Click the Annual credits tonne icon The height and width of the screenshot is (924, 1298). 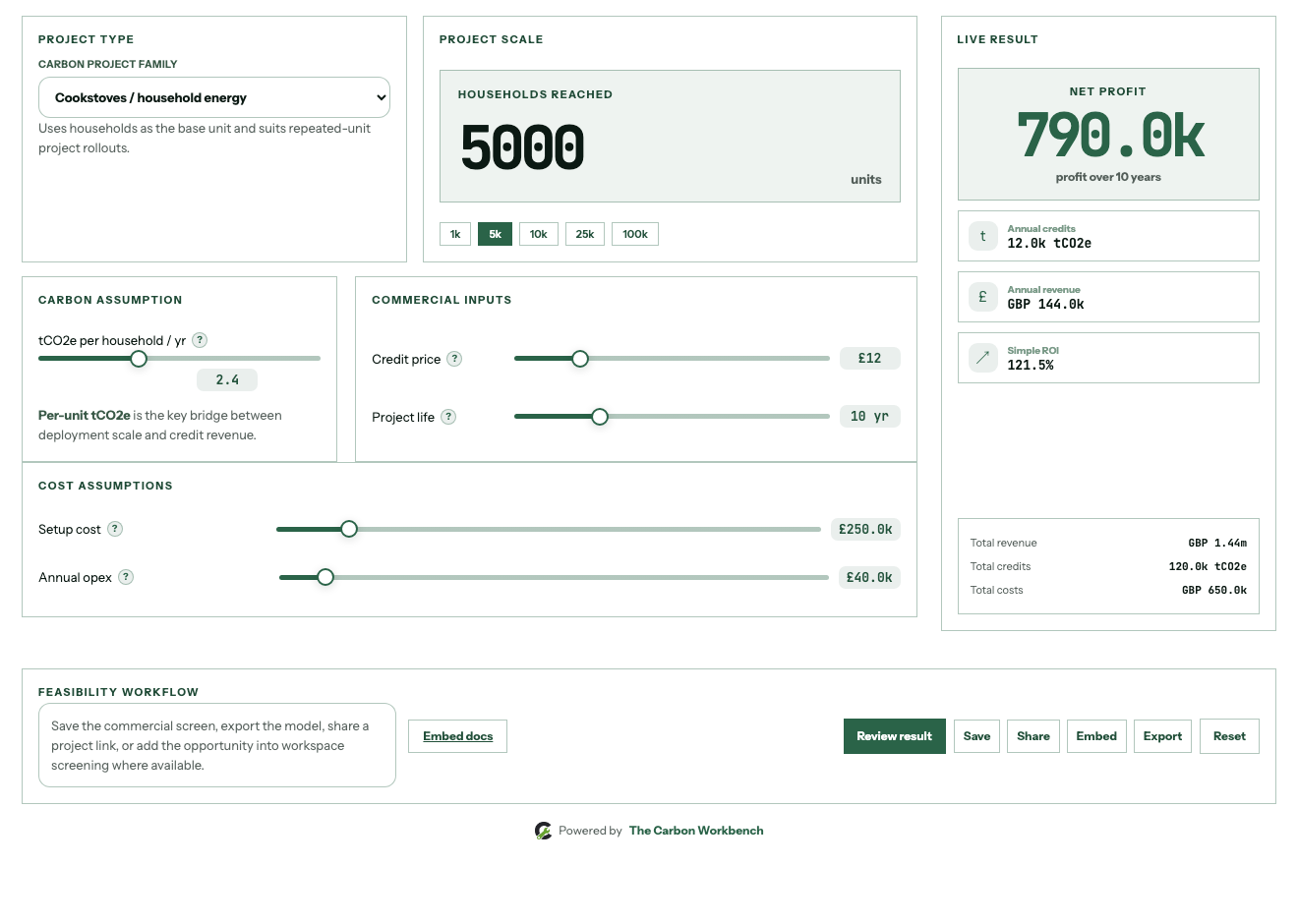pyautogui.click(x=983, y=236)
